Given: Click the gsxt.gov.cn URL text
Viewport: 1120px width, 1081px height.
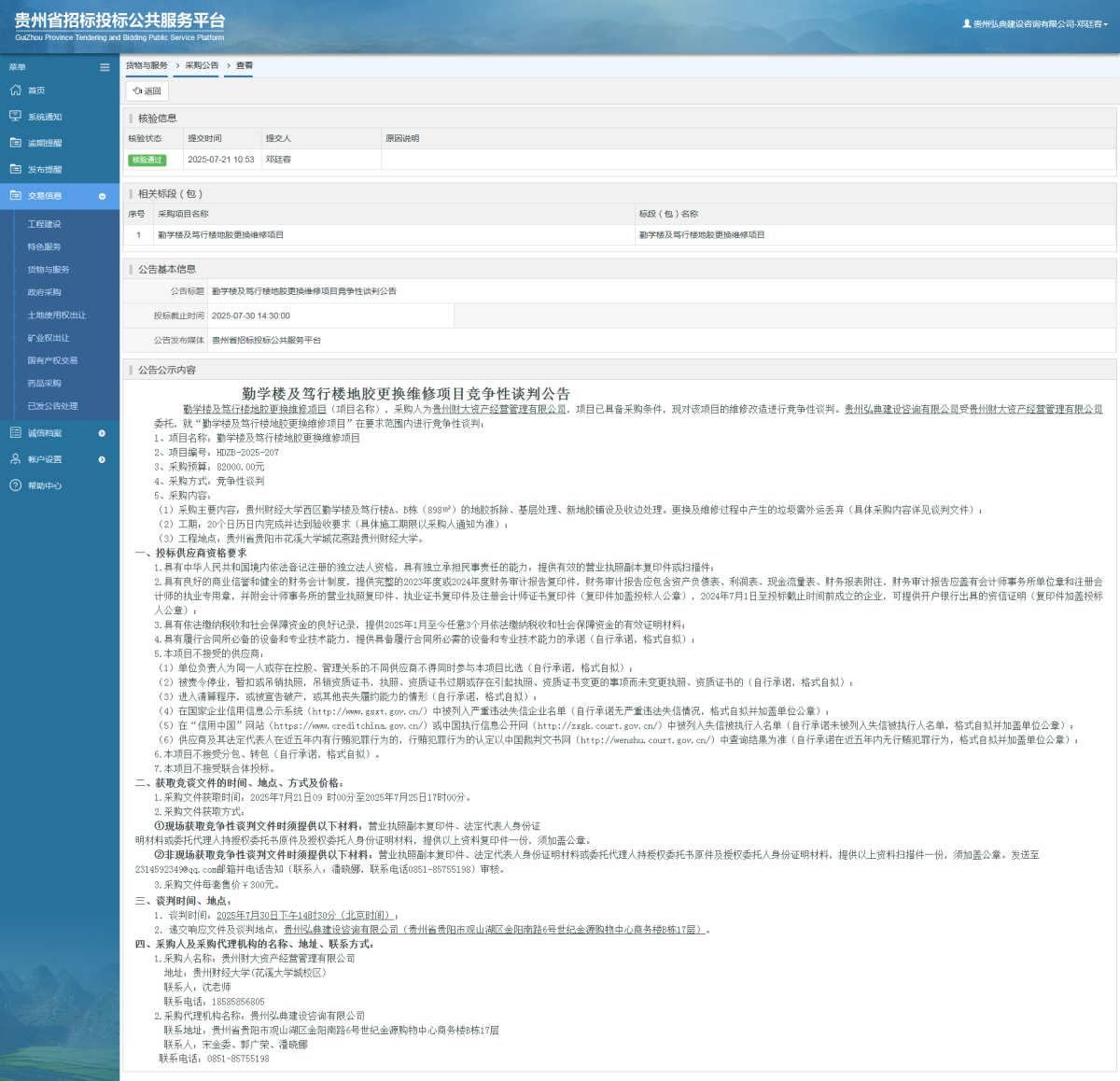Looking at the screenshot, I should click(368, 711).
